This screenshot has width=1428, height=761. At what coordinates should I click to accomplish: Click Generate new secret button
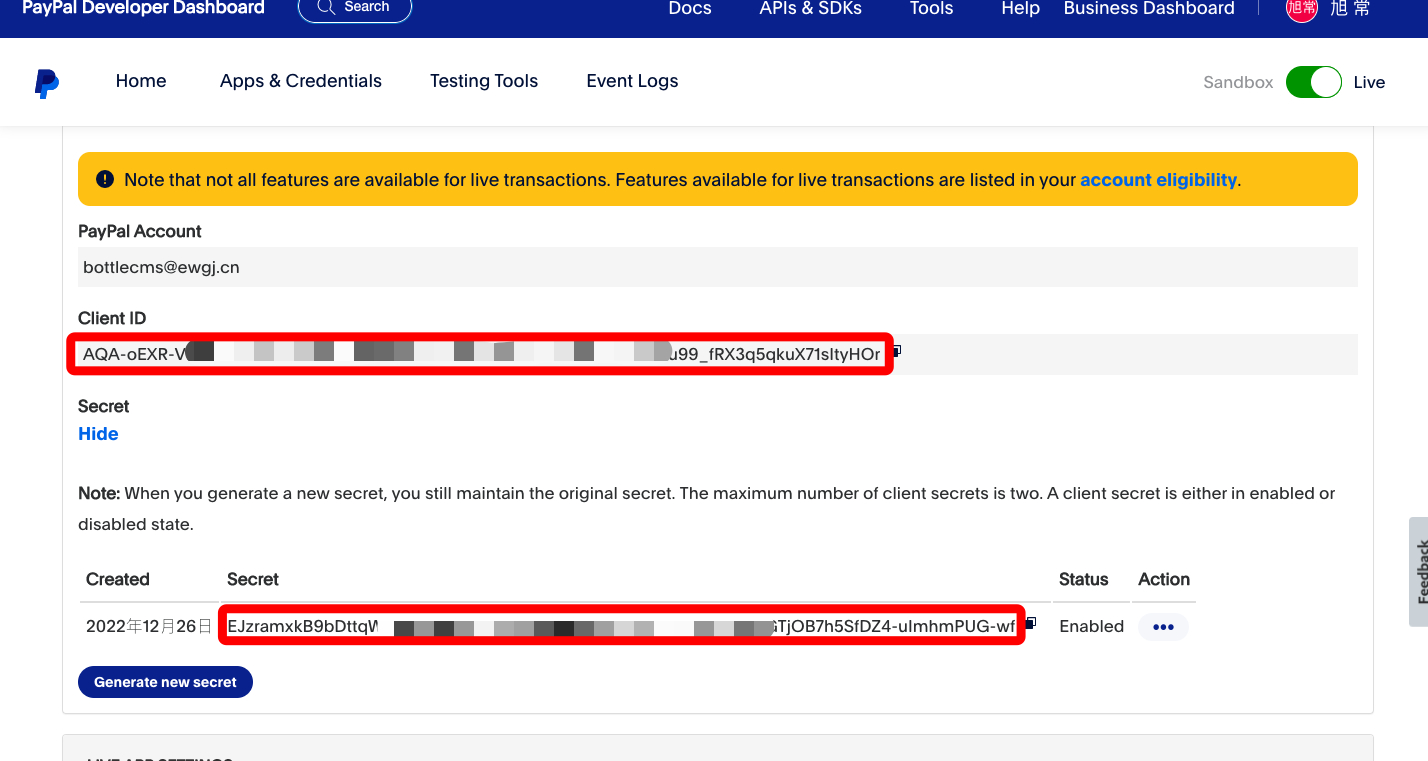point(165,682)
